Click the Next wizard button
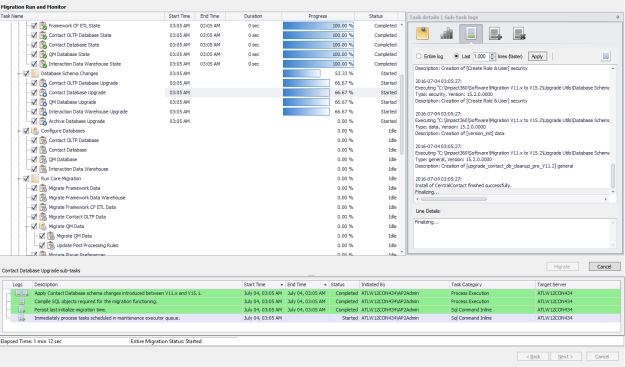The image size is (625, 367). click(x=566, y=356)
